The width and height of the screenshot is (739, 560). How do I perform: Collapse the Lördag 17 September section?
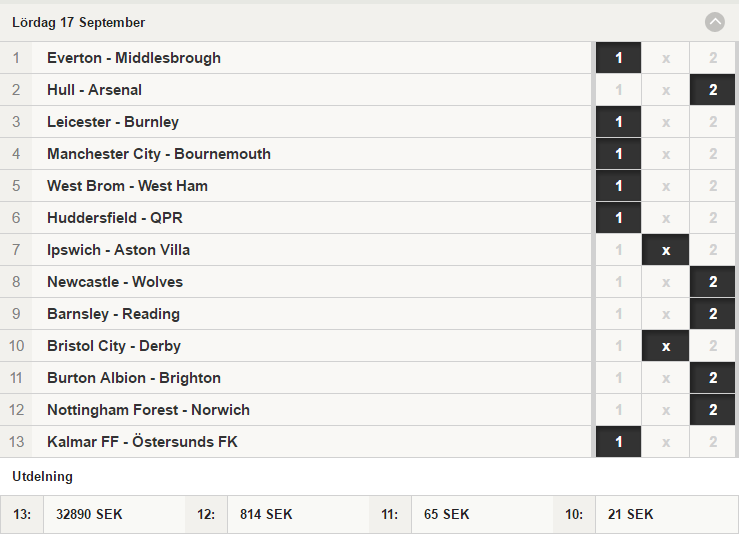pyautogui.click(x=714, y=22)
